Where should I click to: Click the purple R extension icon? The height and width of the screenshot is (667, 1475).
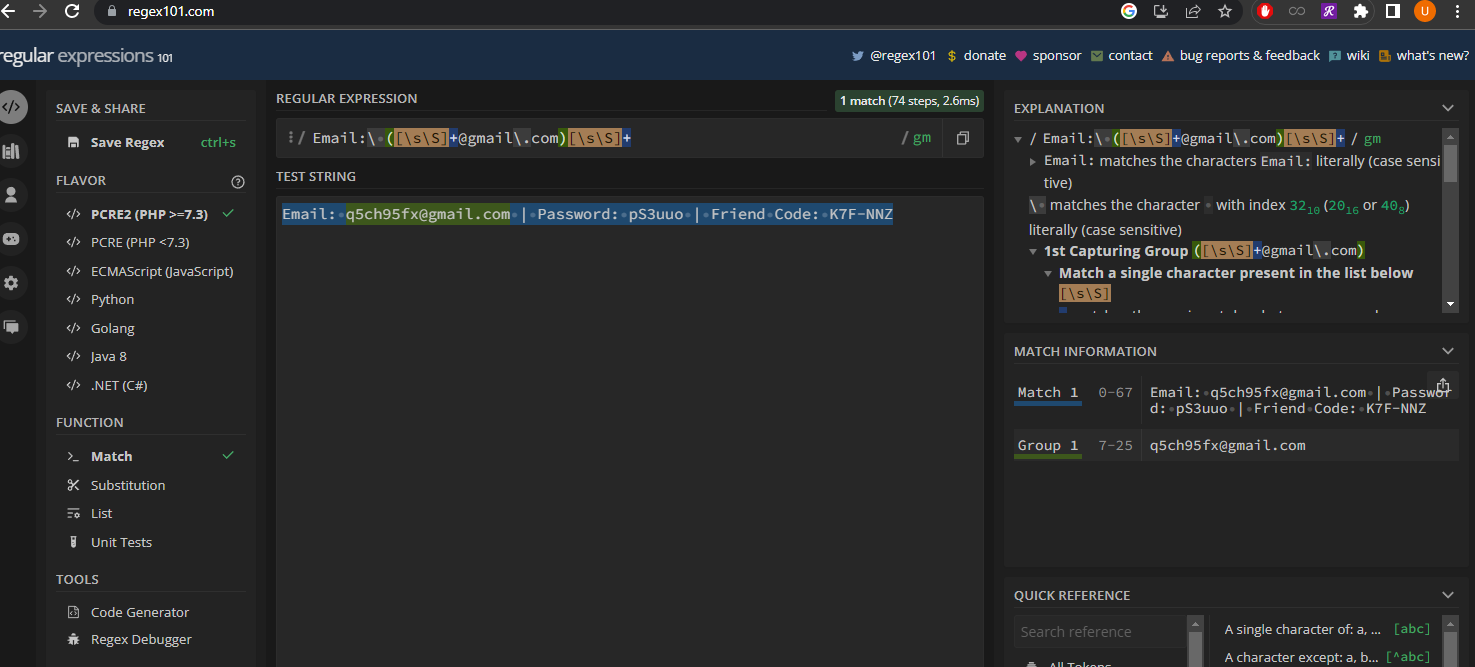click(x=1329, y=11)
